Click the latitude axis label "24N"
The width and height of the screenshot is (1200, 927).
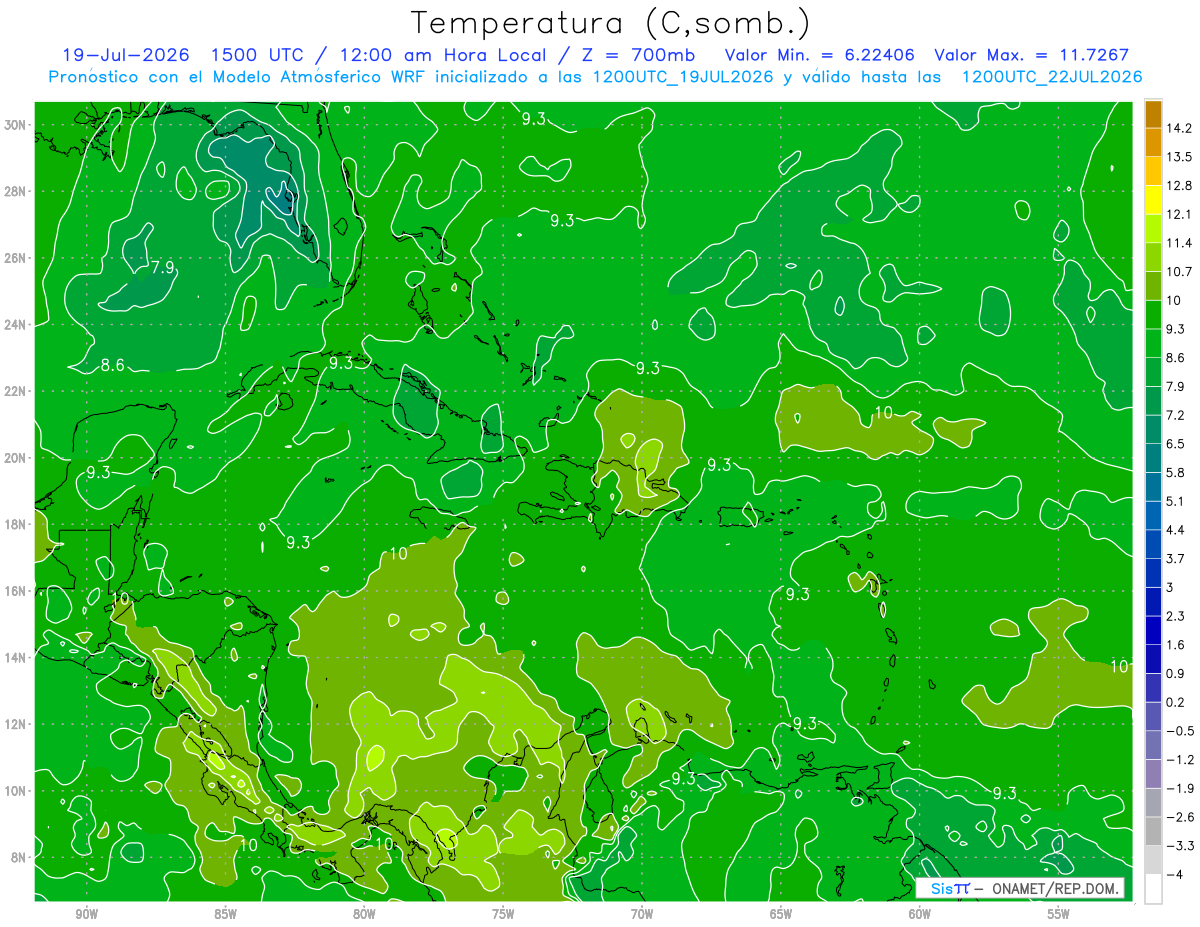17,325
